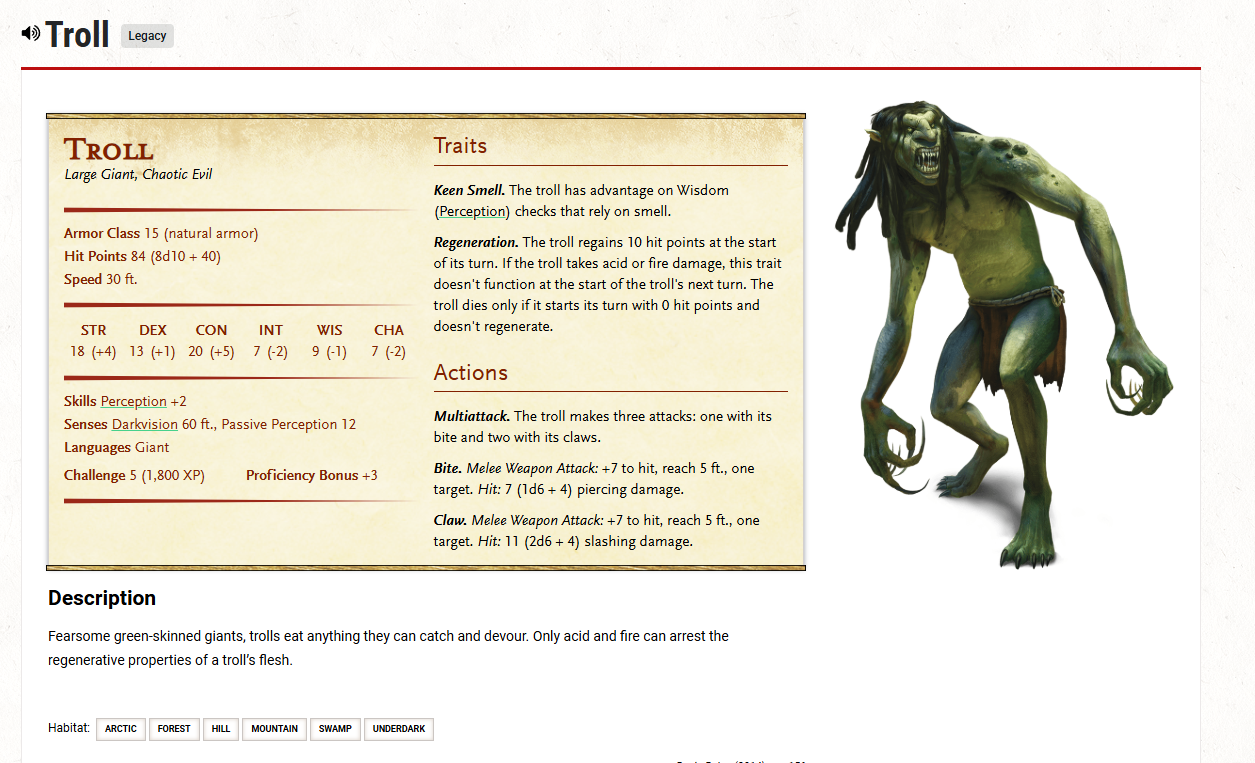Select the Arctic habitat tag
This screenshot has width=1255, height=763.
click(x=121, y=729)
